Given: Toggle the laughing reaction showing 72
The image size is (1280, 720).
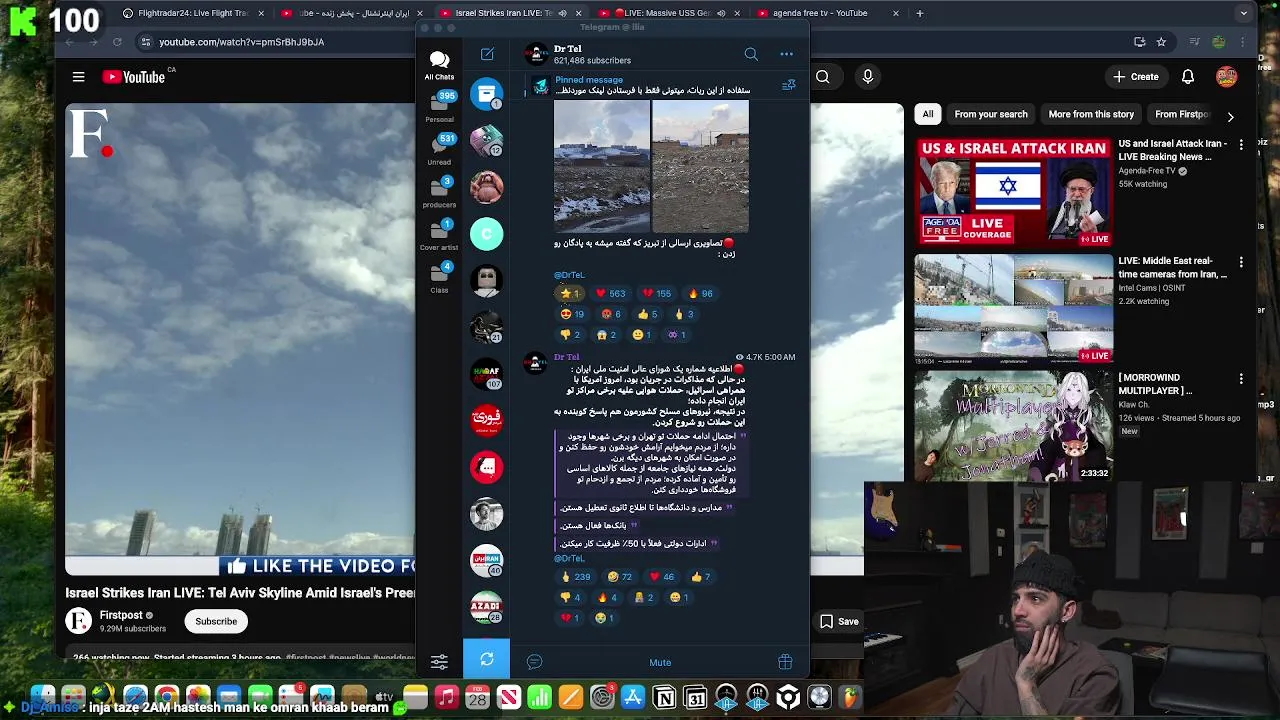Looking at the screenshot, I should tap(620, 576).
